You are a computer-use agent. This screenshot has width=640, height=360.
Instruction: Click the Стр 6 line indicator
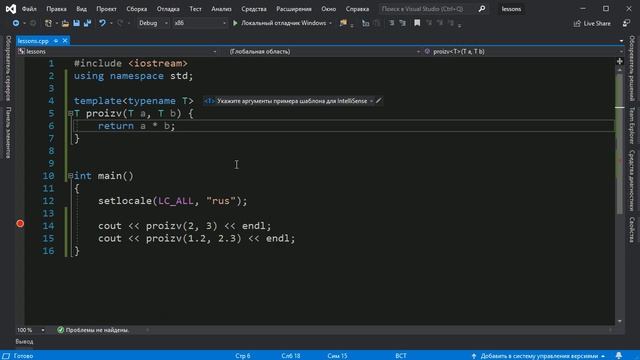[x=242, y=356]
